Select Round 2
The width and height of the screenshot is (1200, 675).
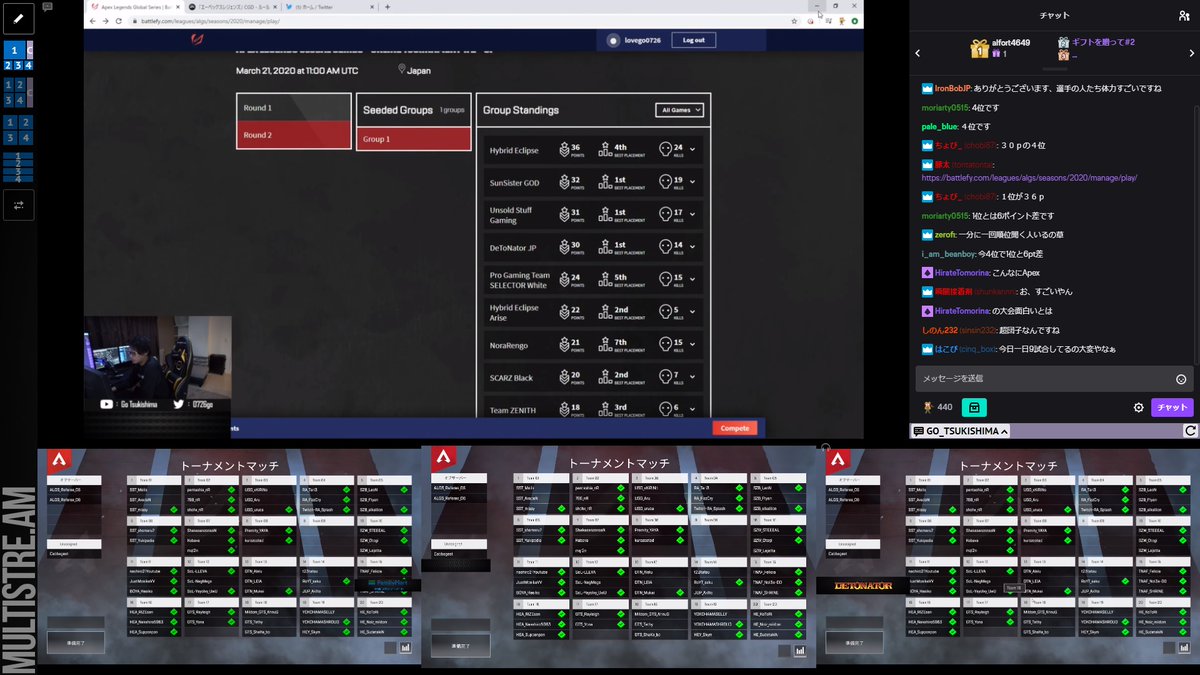click(294, 134)
